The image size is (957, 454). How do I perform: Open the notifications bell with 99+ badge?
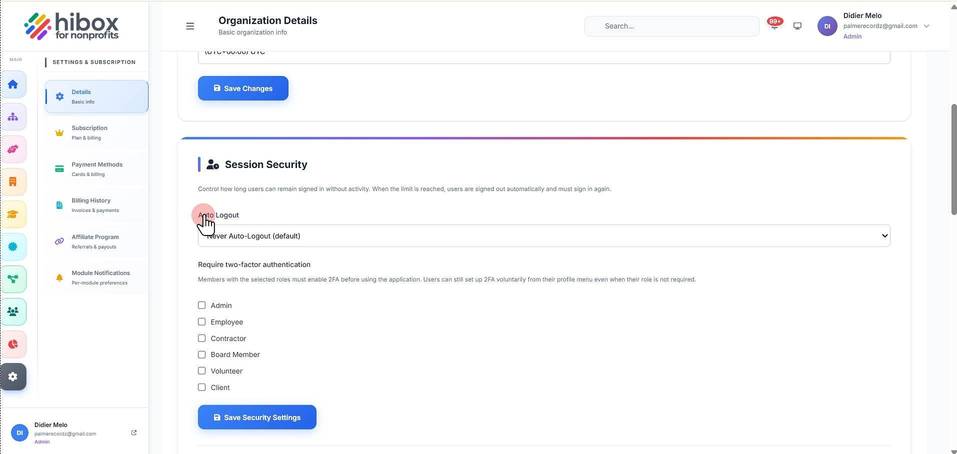775,24
